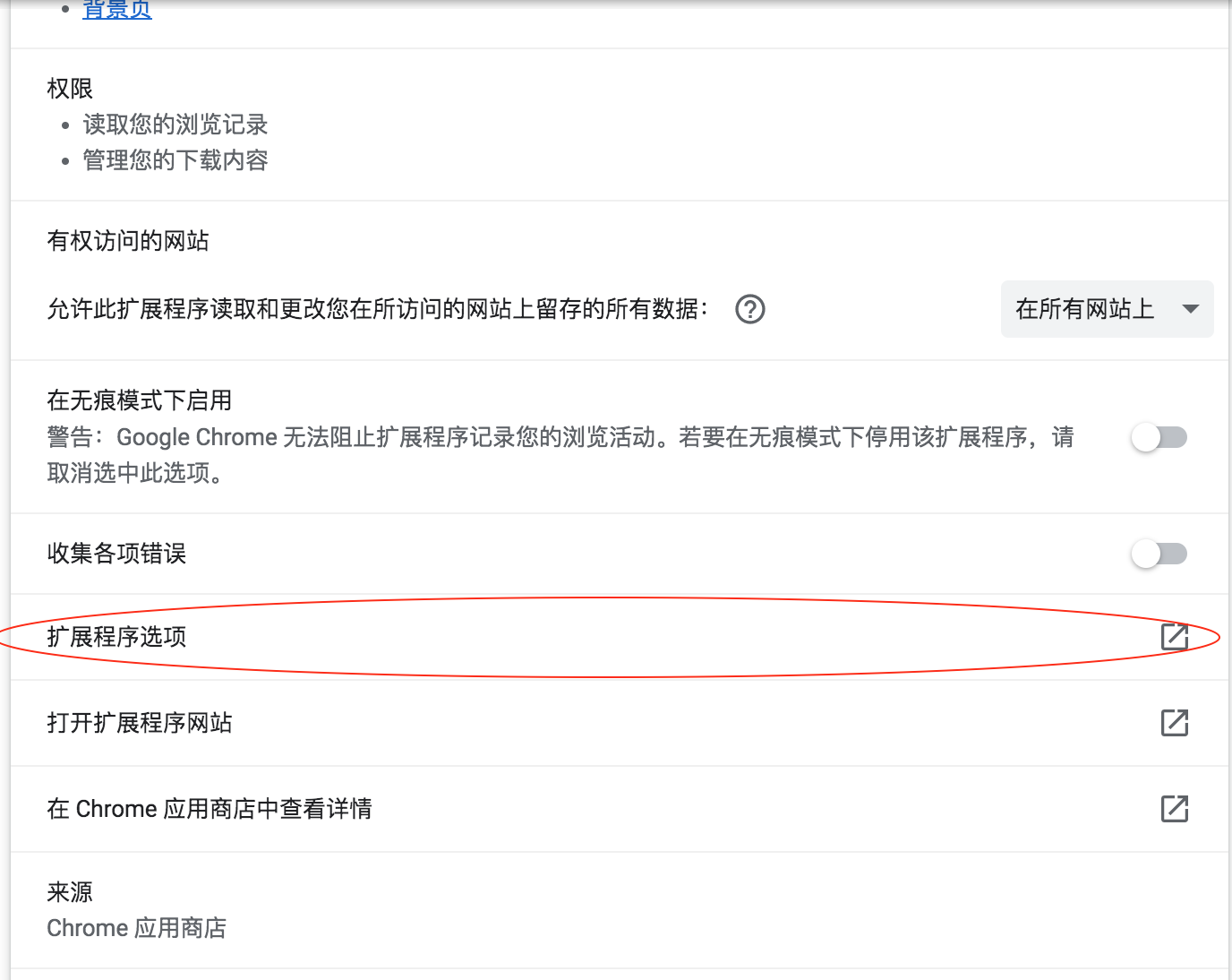The width and height of the screenshot is (1232, 980).
Task: Enable the 在无痕模式下启用 toggle
Action: (1159, 437)
